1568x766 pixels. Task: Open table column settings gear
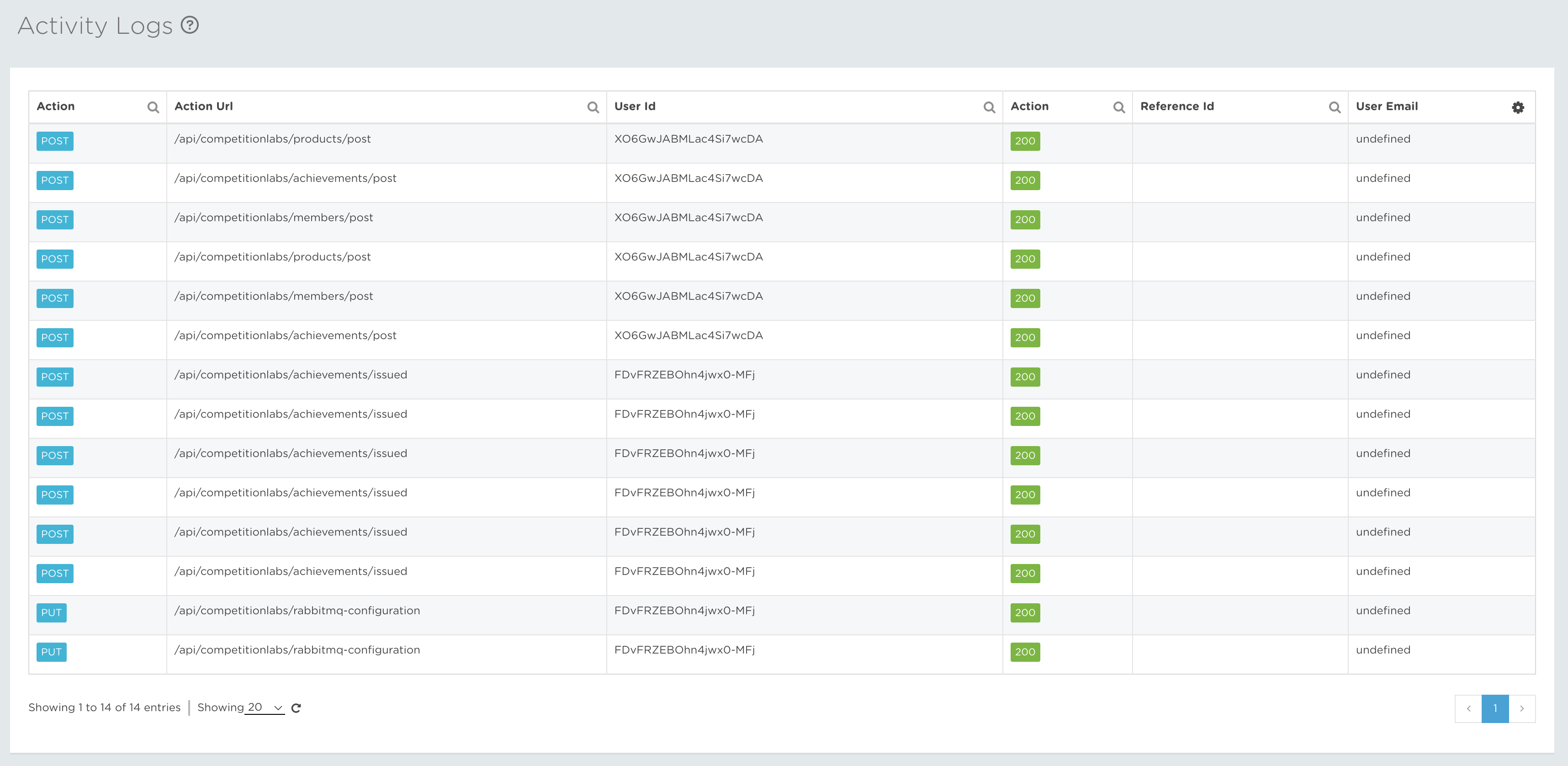click(1518, 107)
